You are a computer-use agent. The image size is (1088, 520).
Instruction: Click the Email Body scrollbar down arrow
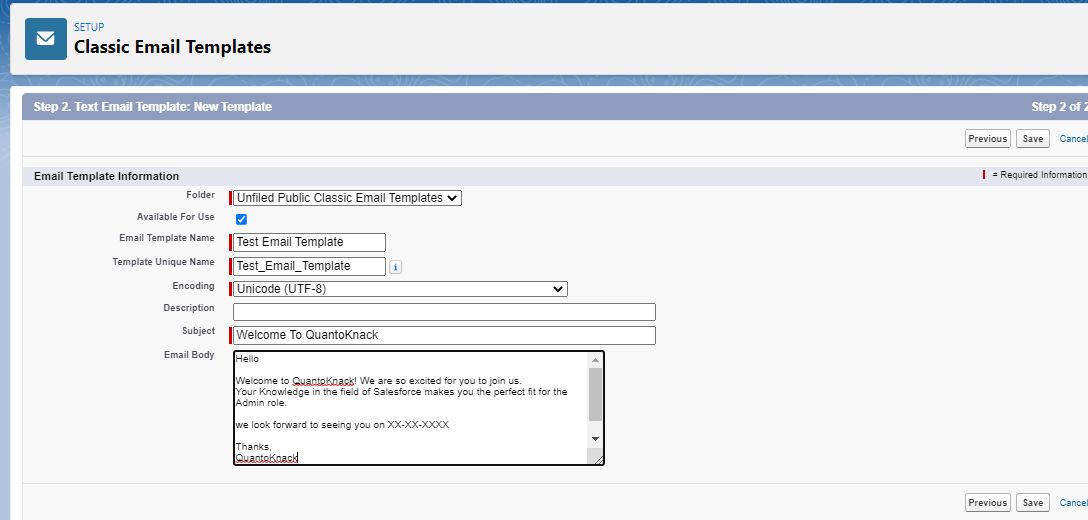pos(595,439)
